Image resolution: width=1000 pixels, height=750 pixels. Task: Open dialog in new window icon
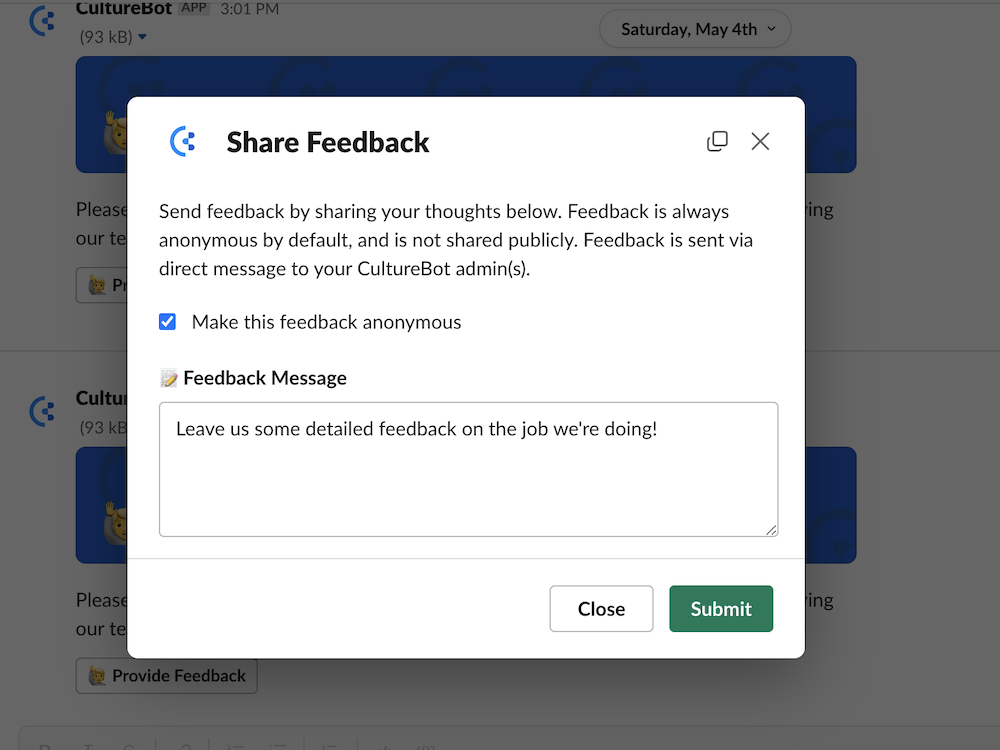[717, 141]
